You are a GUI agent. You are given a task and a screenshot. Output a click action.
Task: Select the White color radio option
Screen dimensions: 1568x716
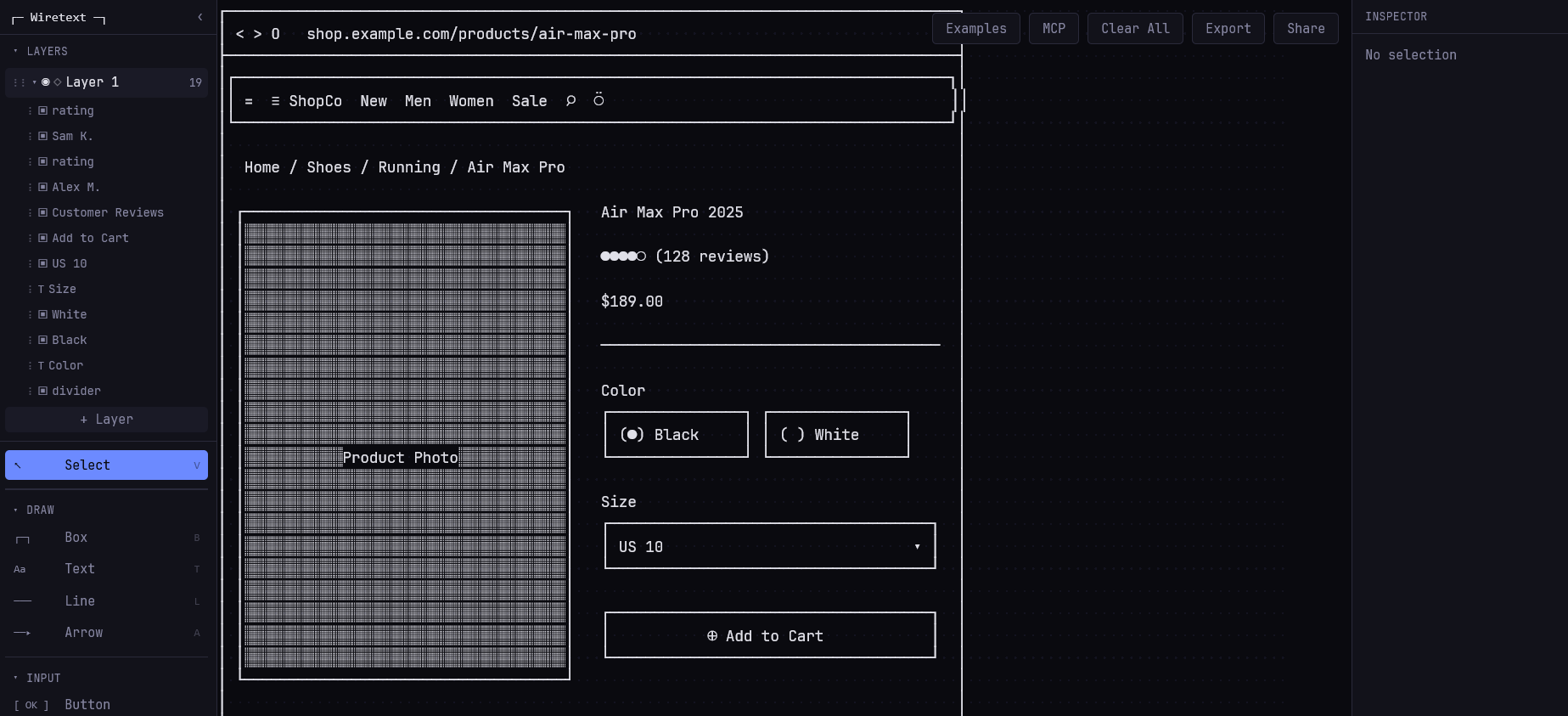pos(836,435)
